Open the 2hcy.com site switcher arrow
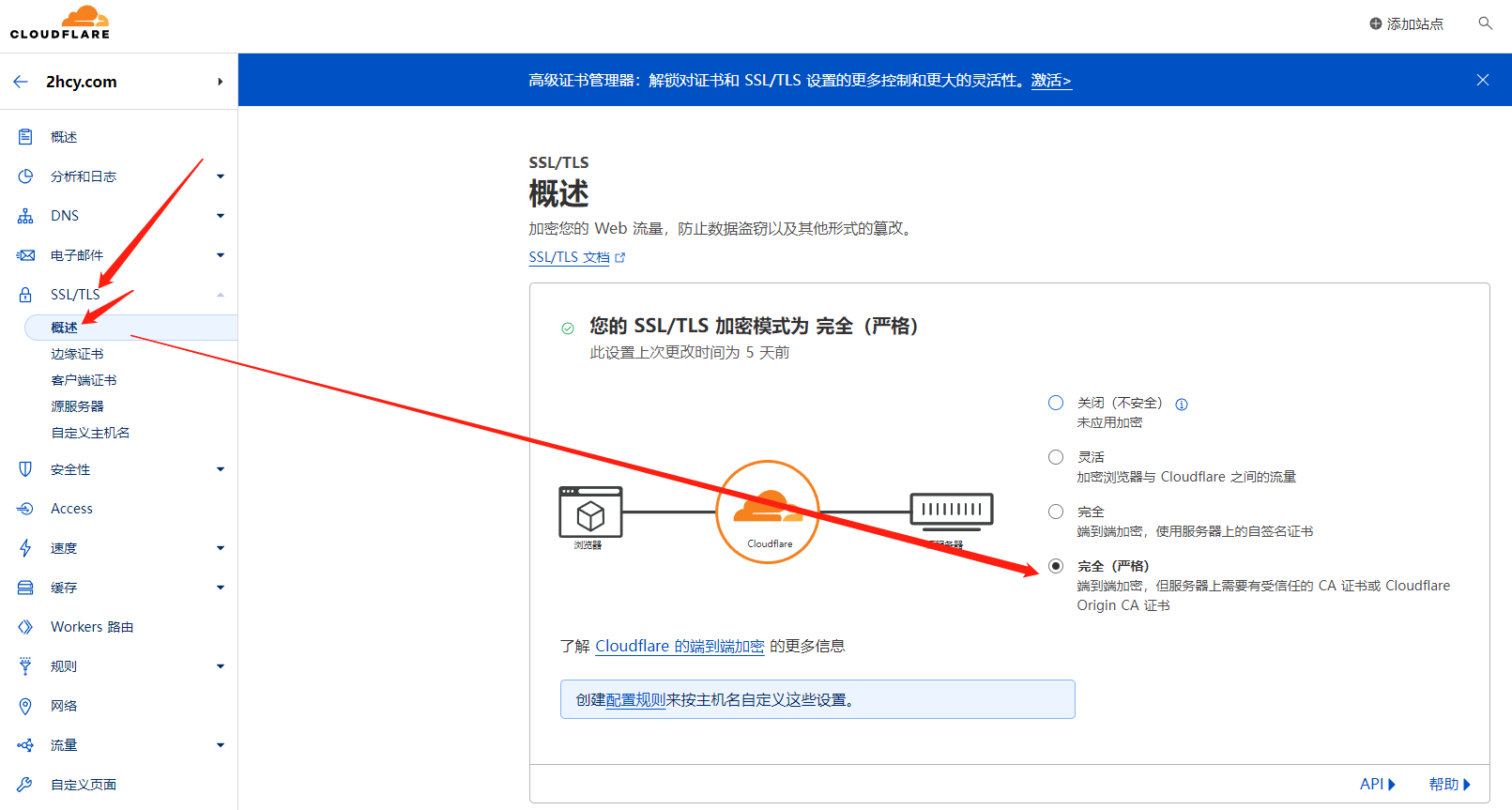This screenshot has width=1512, height=810. 220,82
